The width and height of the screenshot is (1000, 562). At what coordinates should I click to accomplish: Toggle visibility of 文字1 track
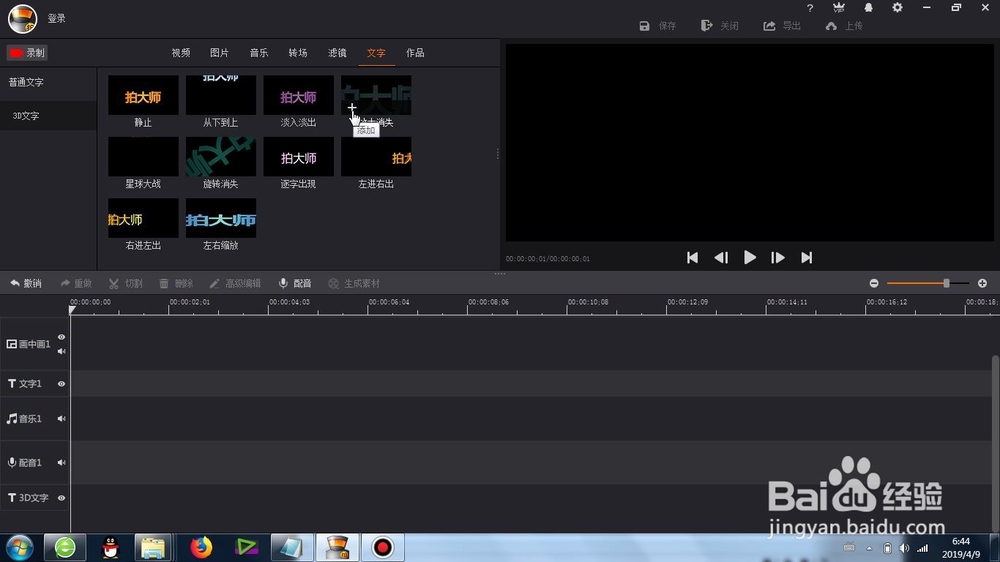click(x=61, y=384)
